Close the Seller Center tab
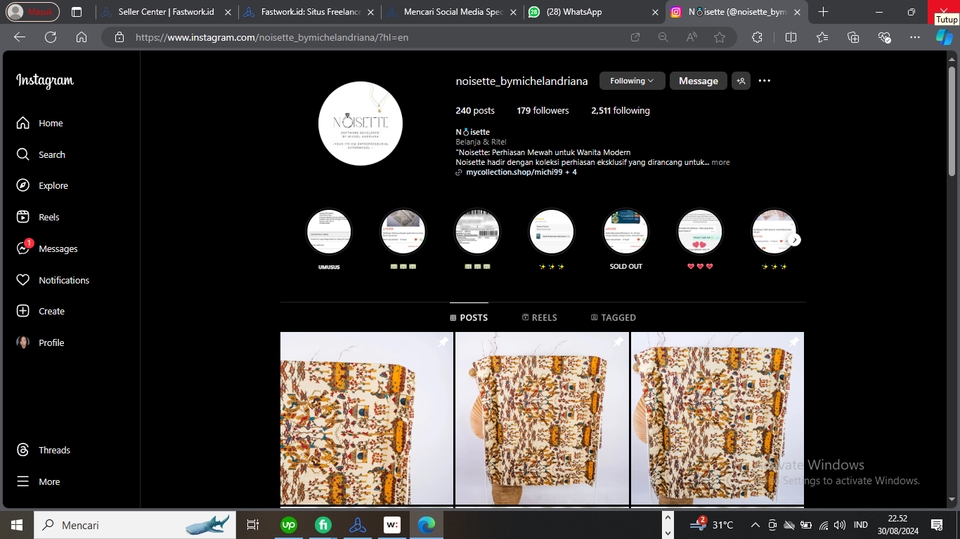 point(228,12)
